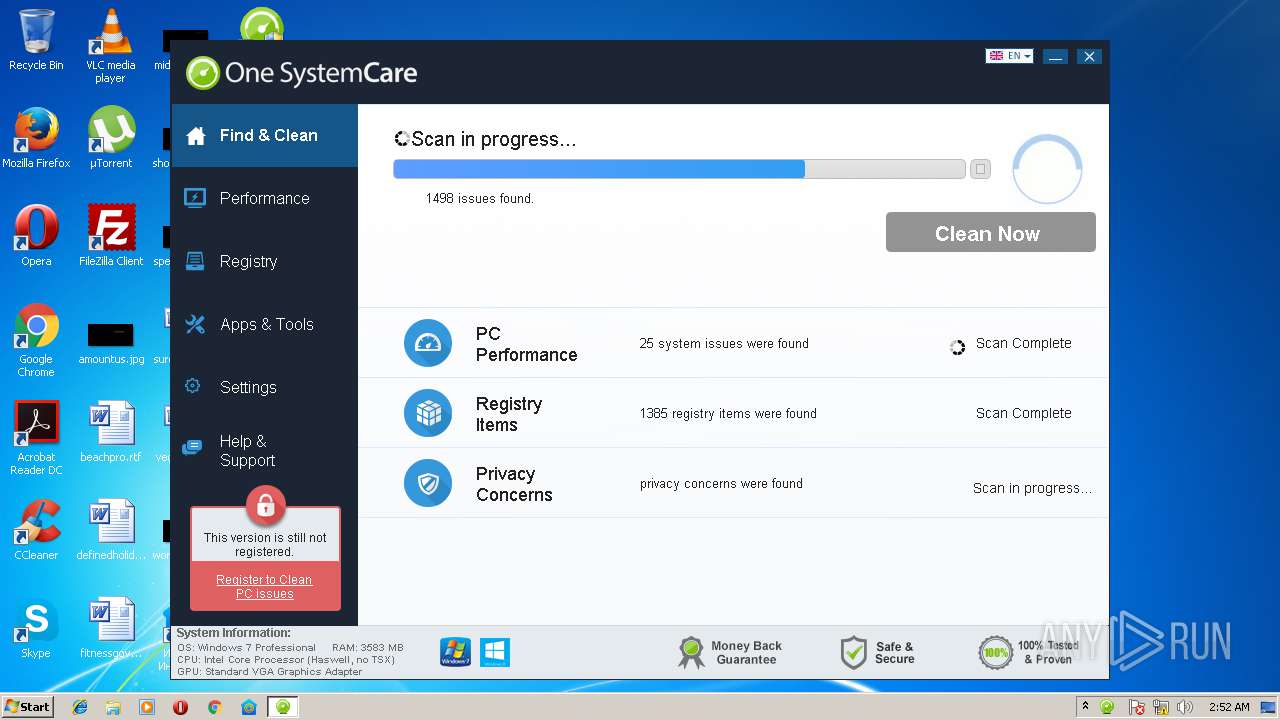The width and height of the screenshot is (1280, 720).
Task: Click the Settings gear icon
Action: [x=193, y=386]
